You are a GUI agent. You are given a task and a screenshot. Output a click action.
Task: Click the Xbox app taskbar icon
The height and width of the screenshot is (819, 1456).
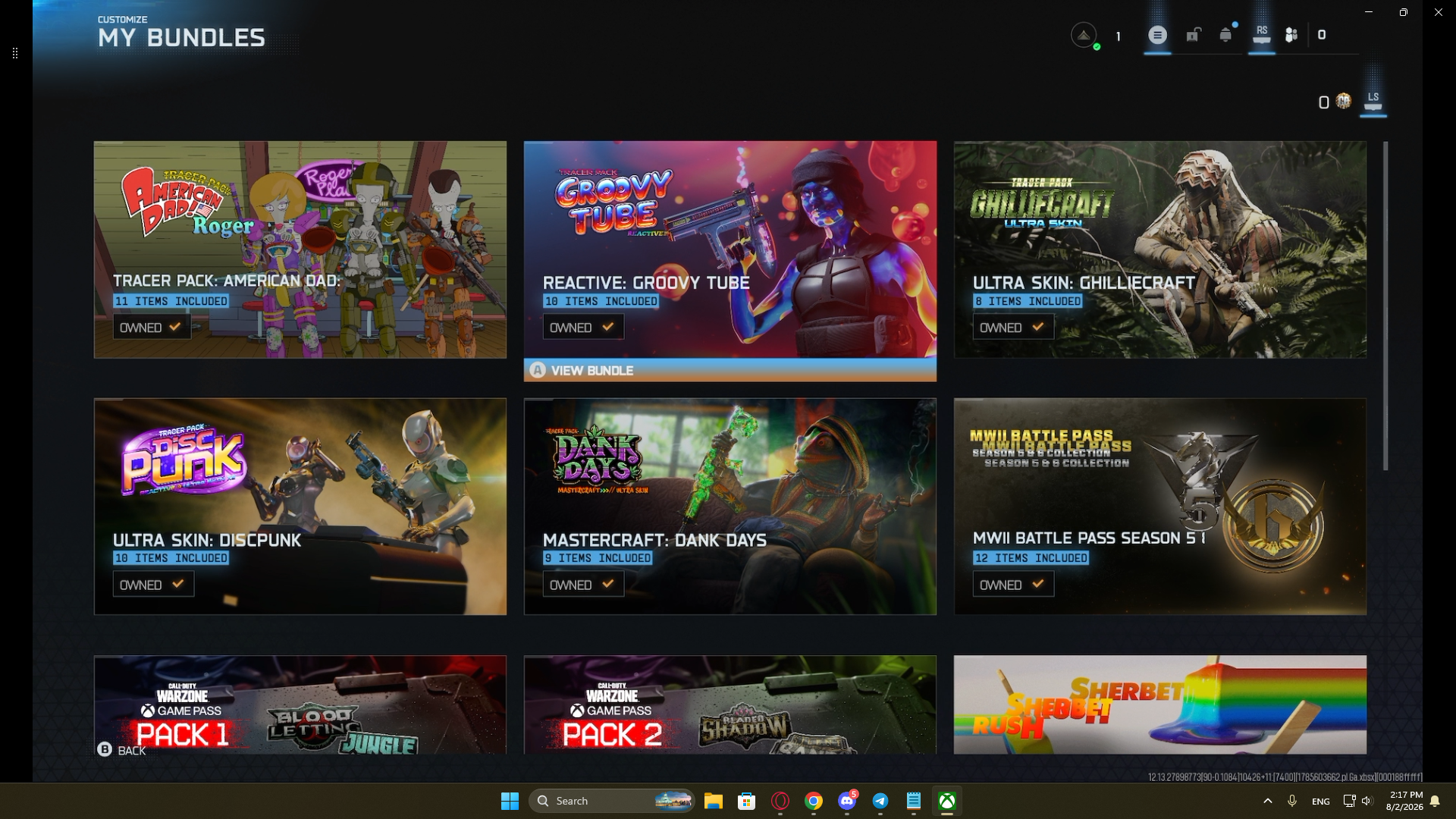click(947, 801)
